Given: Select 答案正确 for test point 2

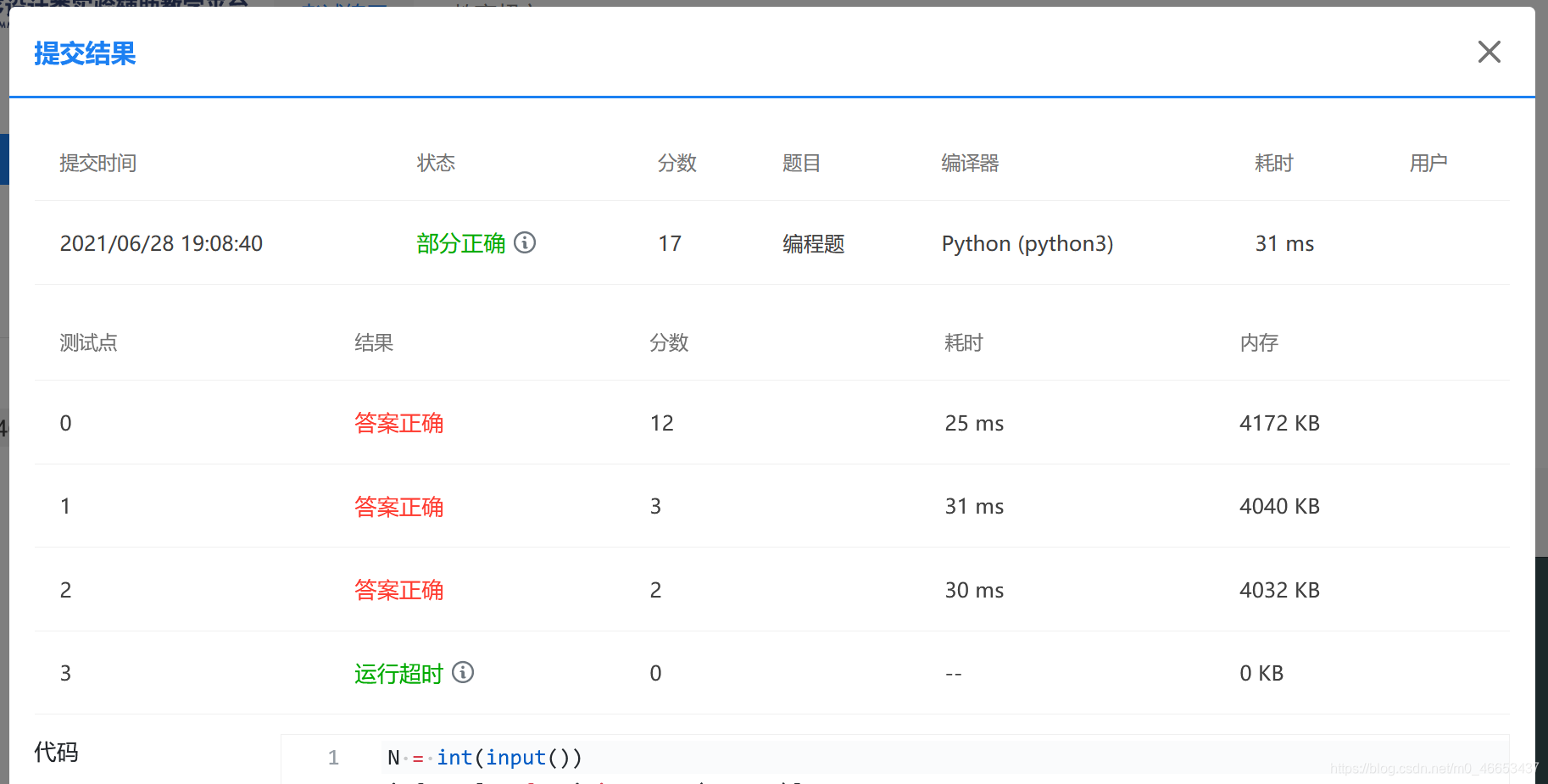Looking at the screenshot, I should [x=398, y=590].
